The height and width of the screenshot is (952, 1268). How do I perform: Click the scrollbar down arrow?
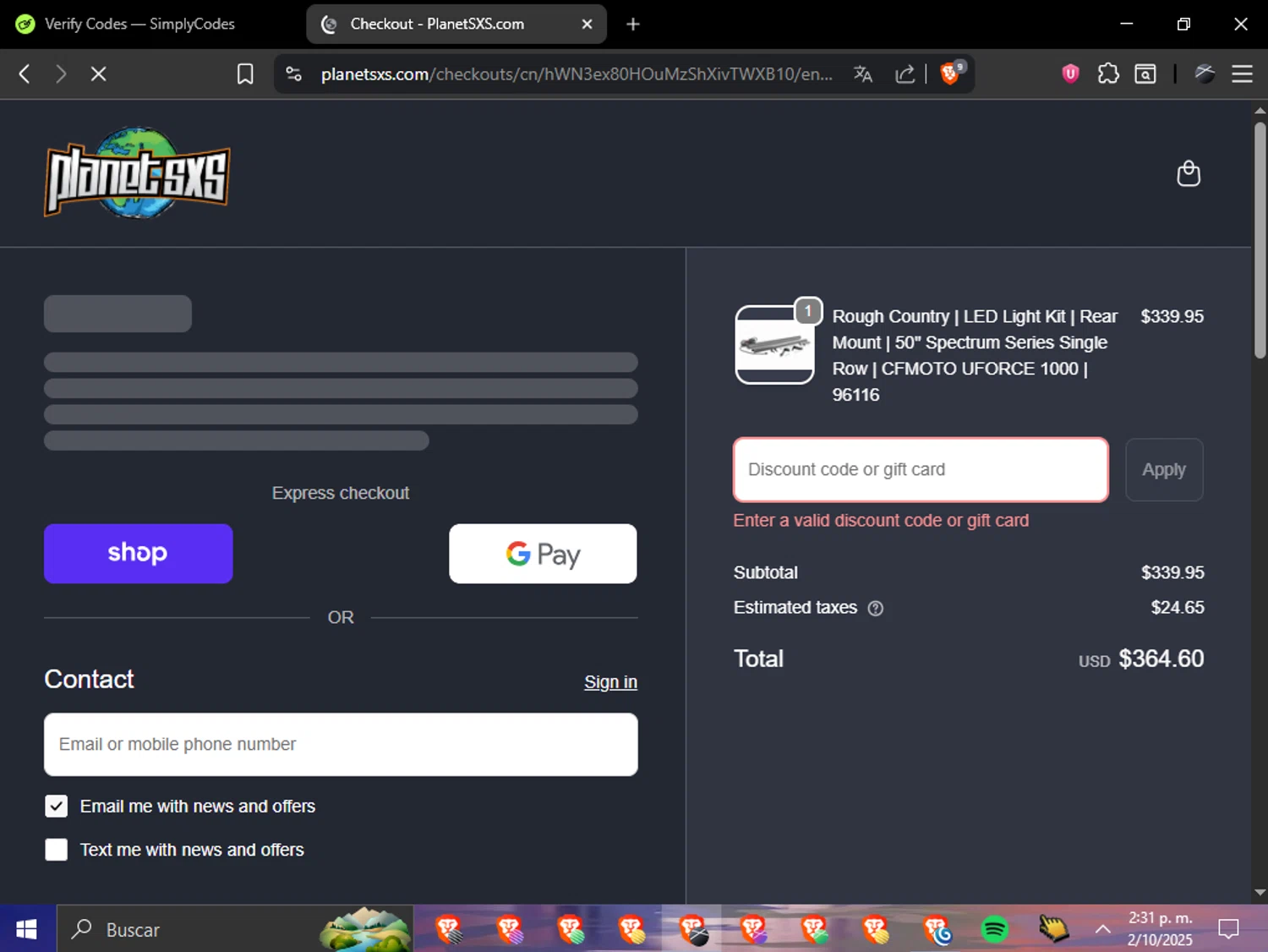click(1260, 892)
